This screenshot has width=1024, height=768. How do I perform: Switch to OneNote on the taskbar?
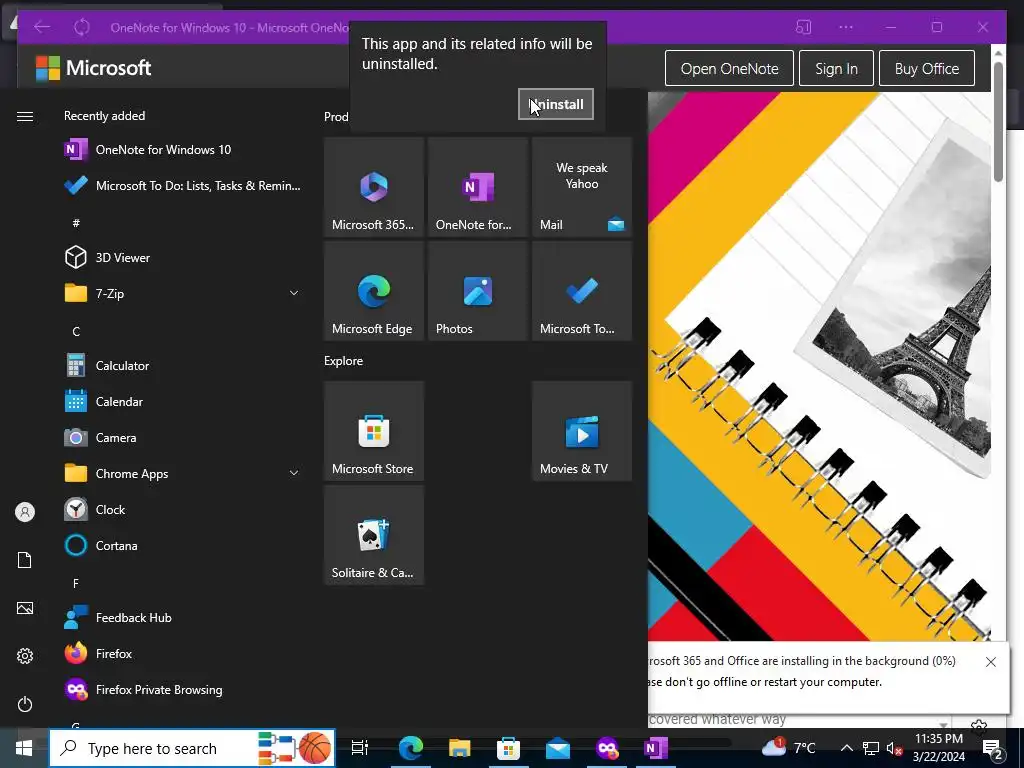pos(656,748)
